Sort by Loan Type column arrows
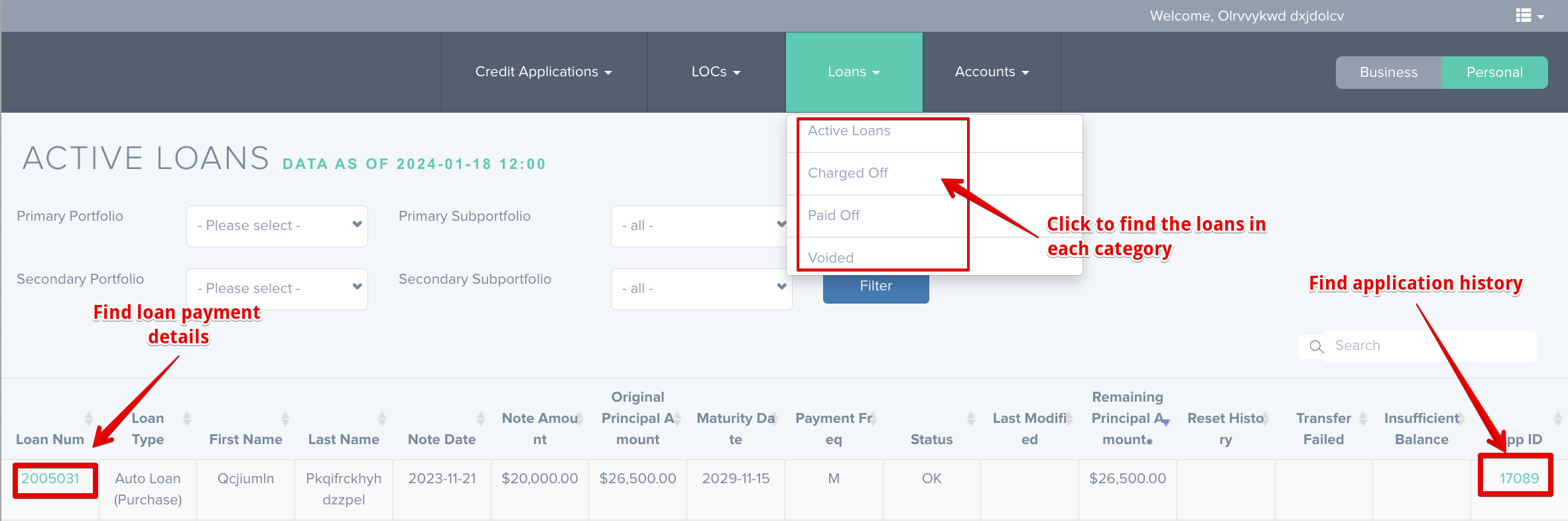This screenshot has height=521, width=1568. click(x=187, y=418)
